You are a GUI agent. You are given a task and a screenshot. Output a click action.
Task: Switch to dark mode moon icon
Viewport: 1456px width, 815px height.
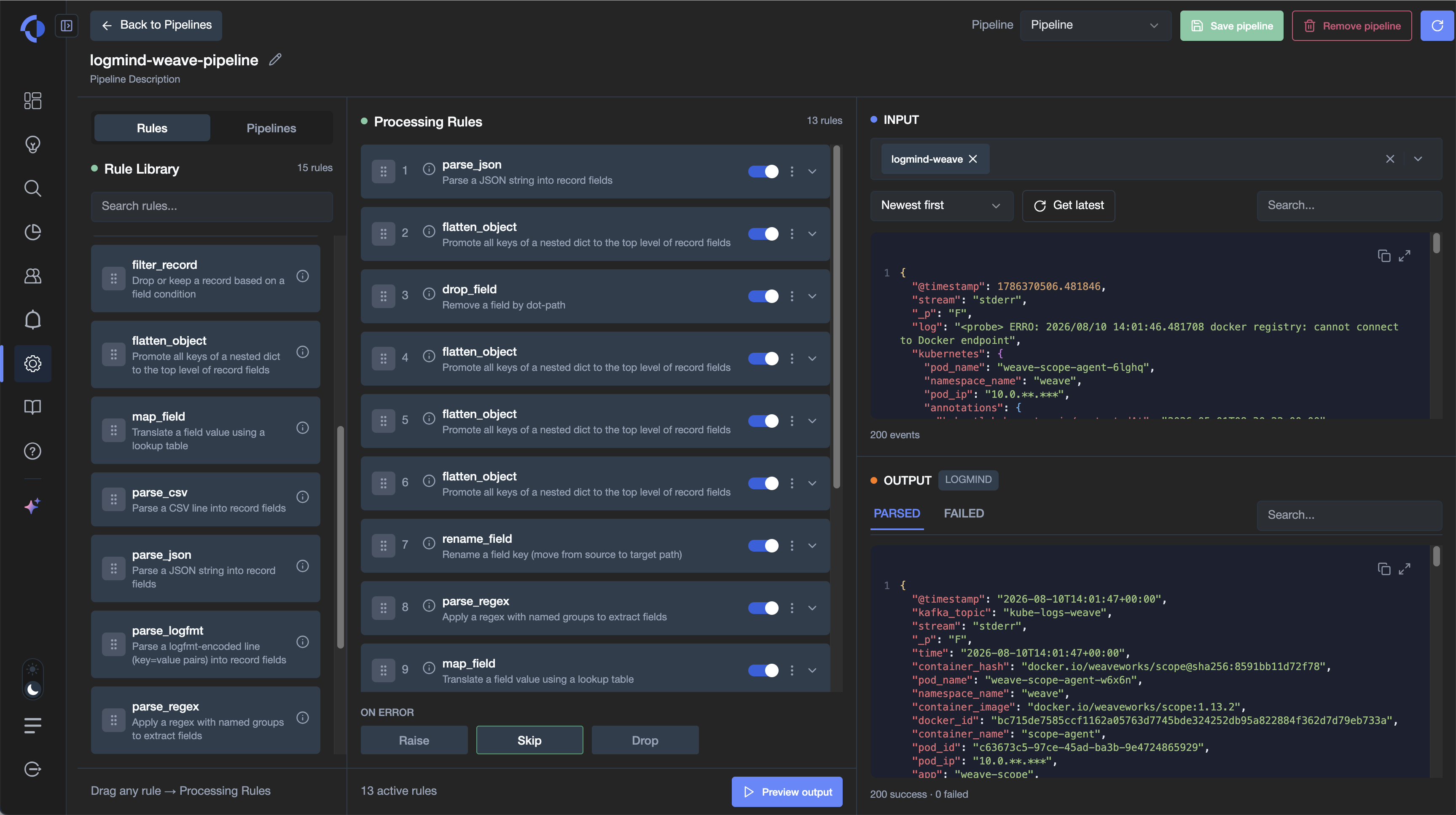[33, 689]
